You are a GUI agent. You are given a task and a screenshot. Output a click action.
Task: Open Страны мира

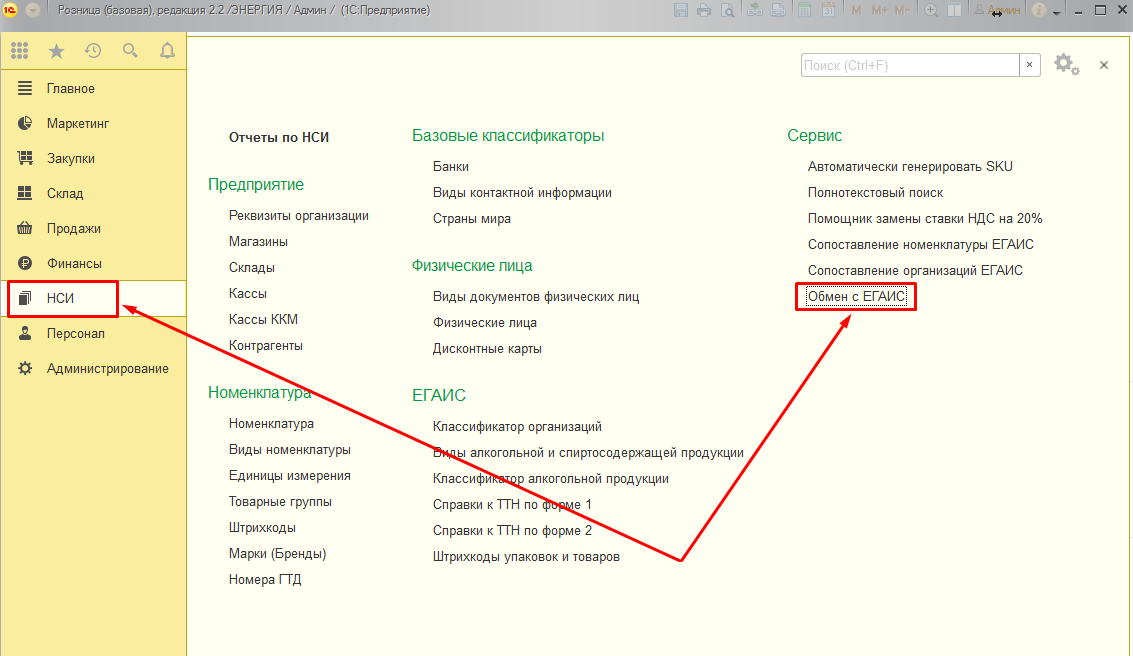coord(472,218)
